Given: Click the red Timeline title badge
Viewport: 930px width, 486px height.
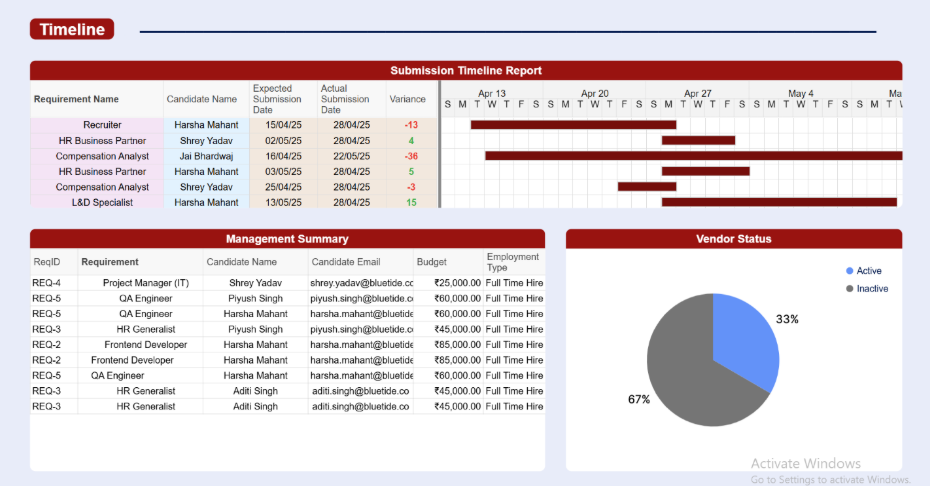Looking at the screenshot, I should pos(72,30).
